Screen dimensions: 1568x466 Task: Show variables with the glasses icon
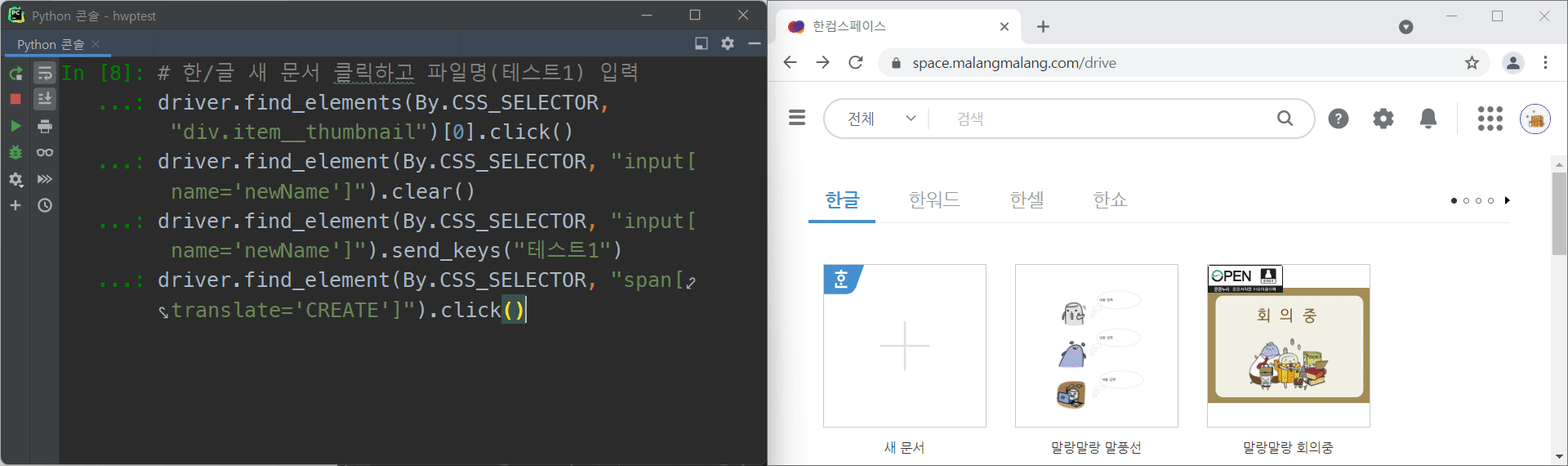pyautogui.click(x=45, y=152)
